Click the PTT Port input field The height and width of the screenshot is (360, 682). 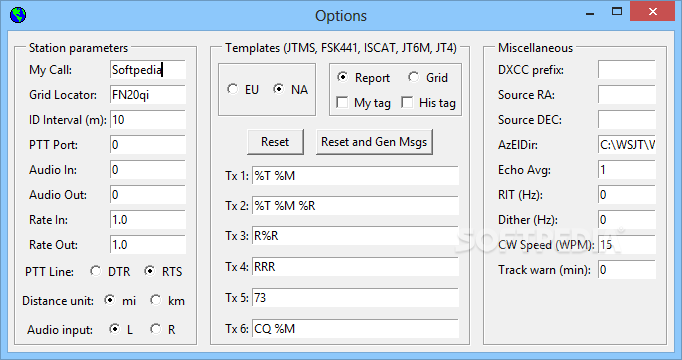[x=148, y=145]
